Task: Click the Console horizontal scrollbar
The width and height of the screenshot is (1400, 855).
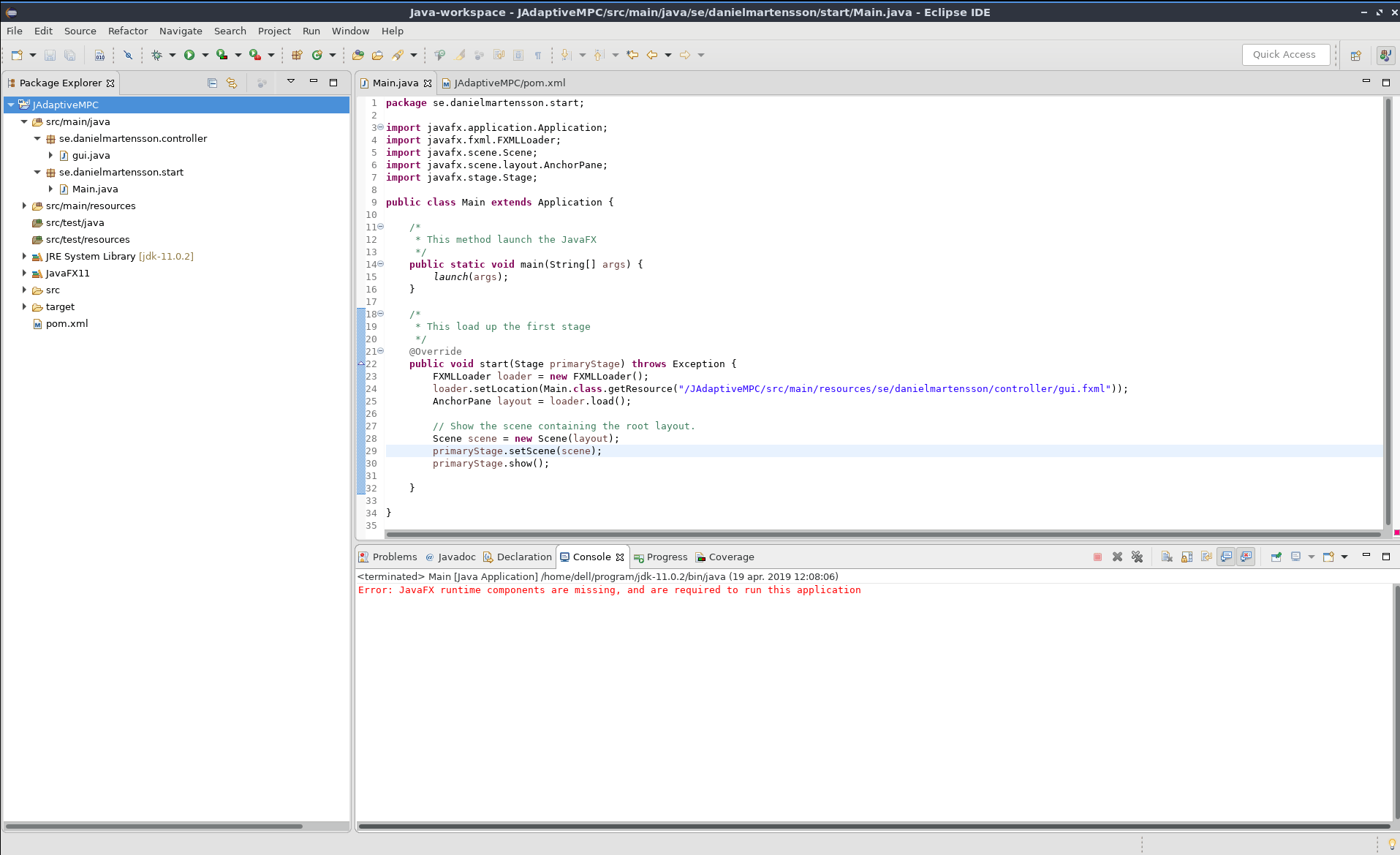Action: coord(874,826)
